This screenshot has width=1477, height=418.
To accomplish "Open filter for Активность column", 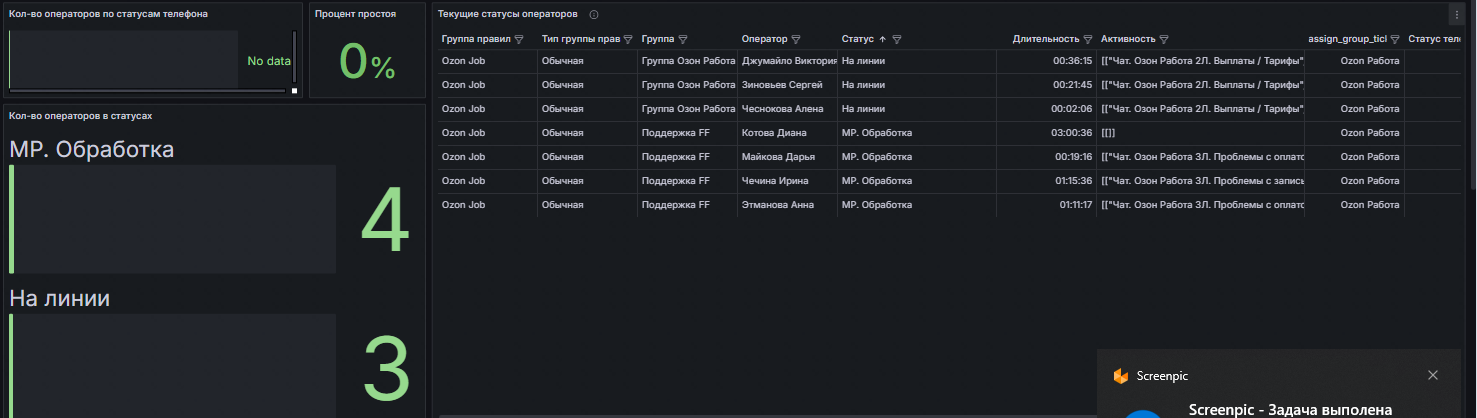I will pos(1164,40).
